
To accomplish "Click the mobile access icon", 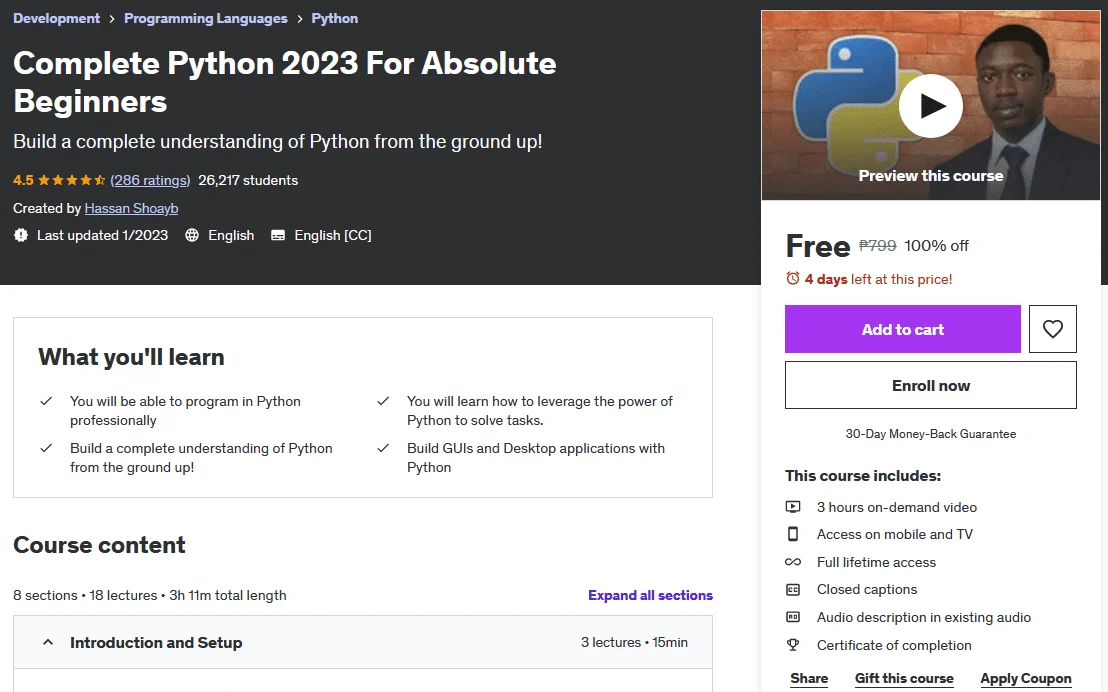I will [x=793, y=534].
